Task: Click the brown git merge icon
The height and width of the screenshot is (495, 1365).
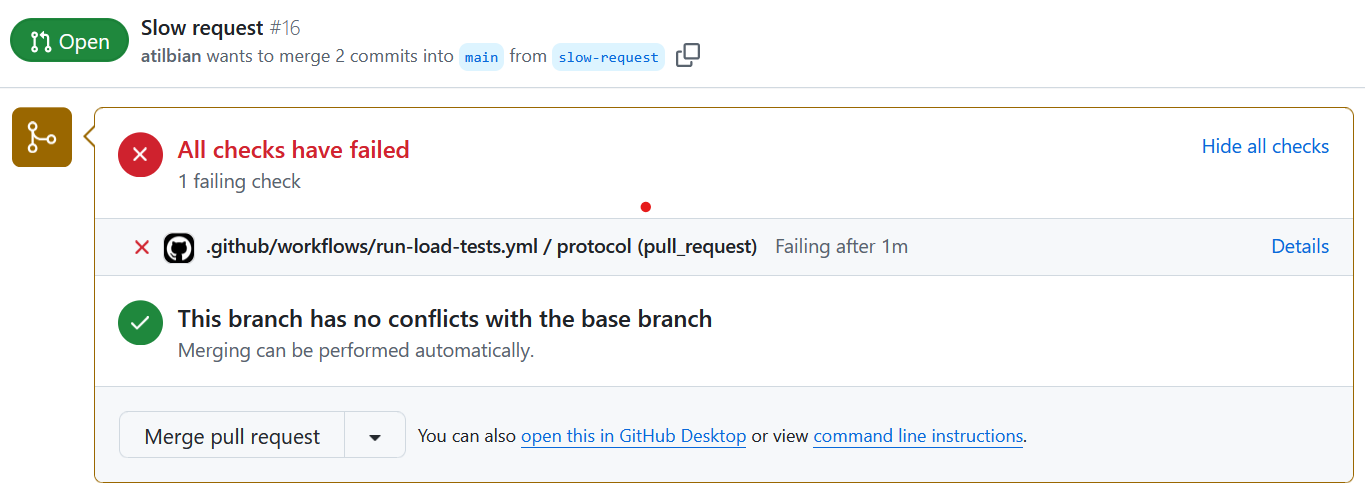Action: [x=42, y=137]
